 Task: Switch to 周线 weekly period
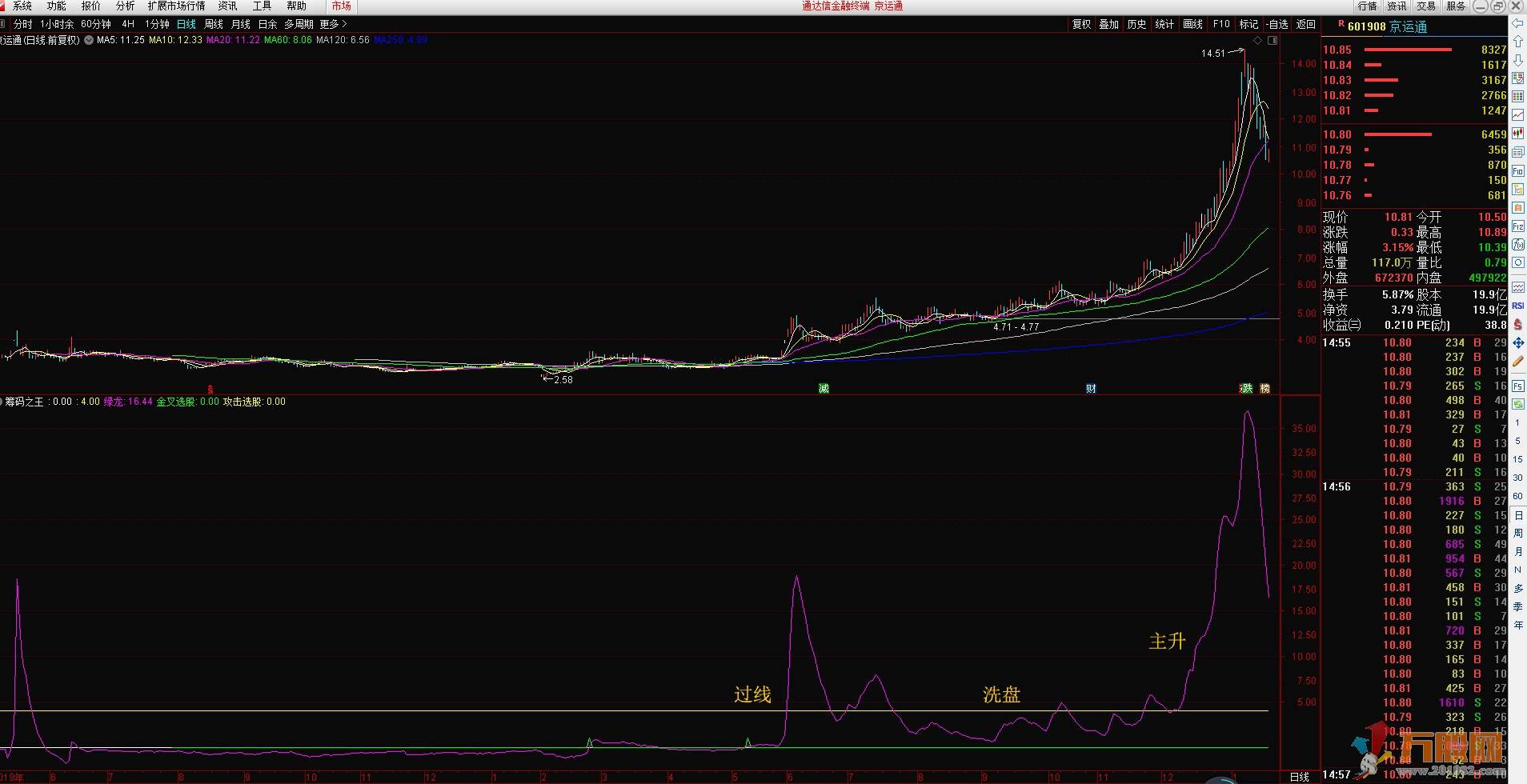[x=214, y=25]
